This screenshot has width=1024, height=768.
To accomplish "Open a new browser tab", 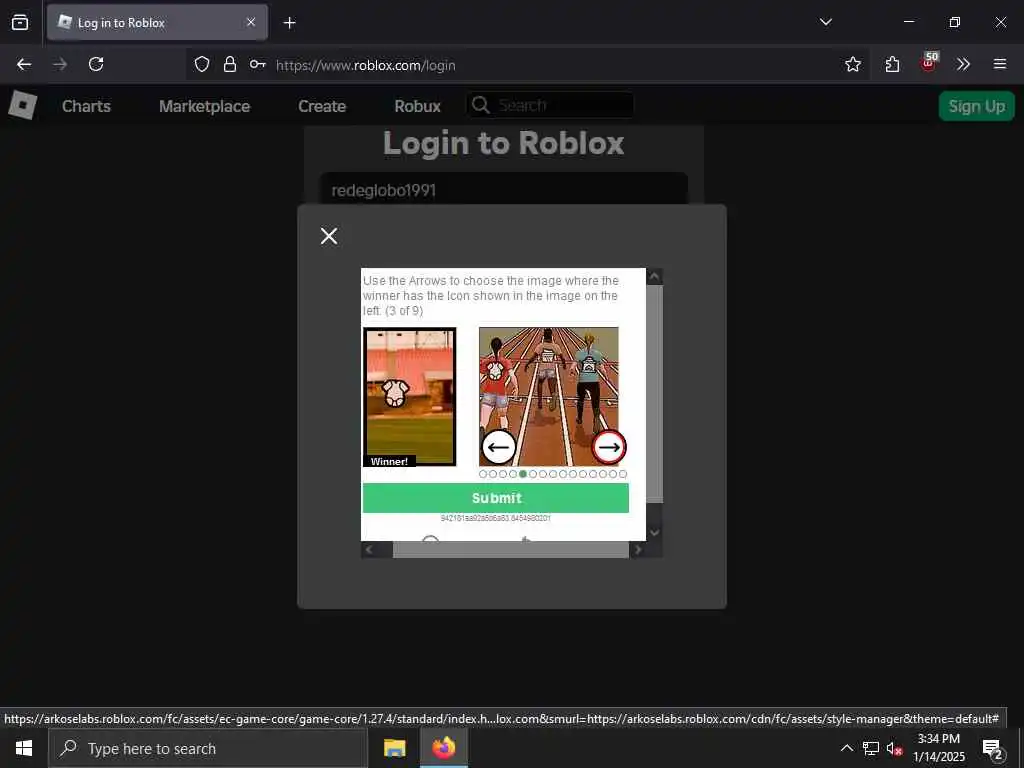I will pos(289,23).
